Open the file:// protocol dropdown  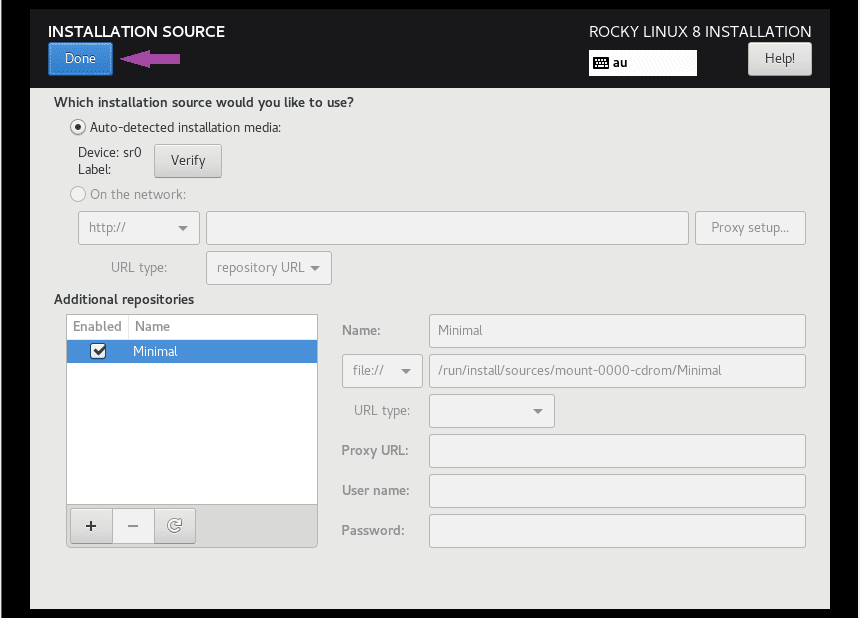click(382, 371)
